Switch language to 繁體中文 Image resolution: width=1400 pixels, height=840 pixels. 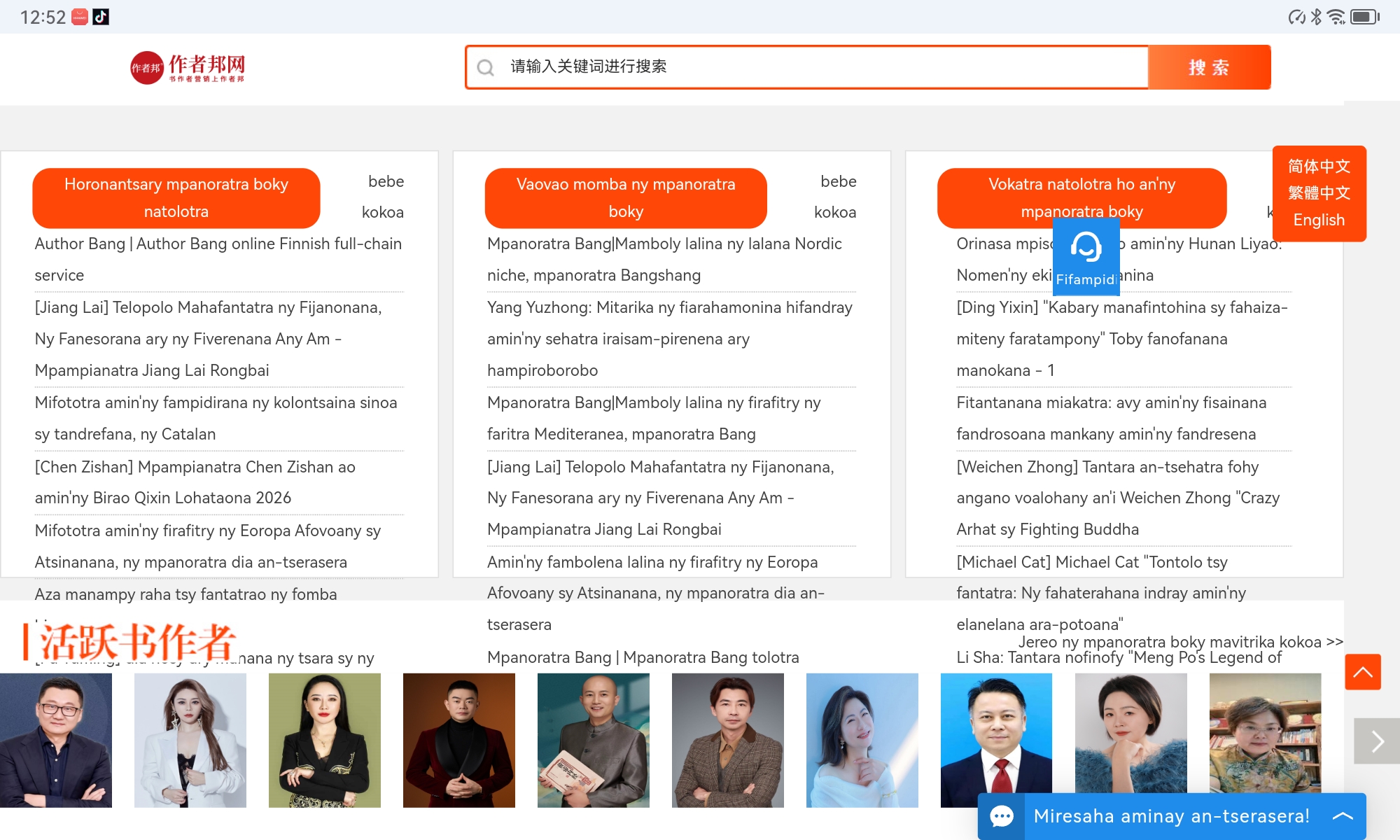pos(1319,193)
